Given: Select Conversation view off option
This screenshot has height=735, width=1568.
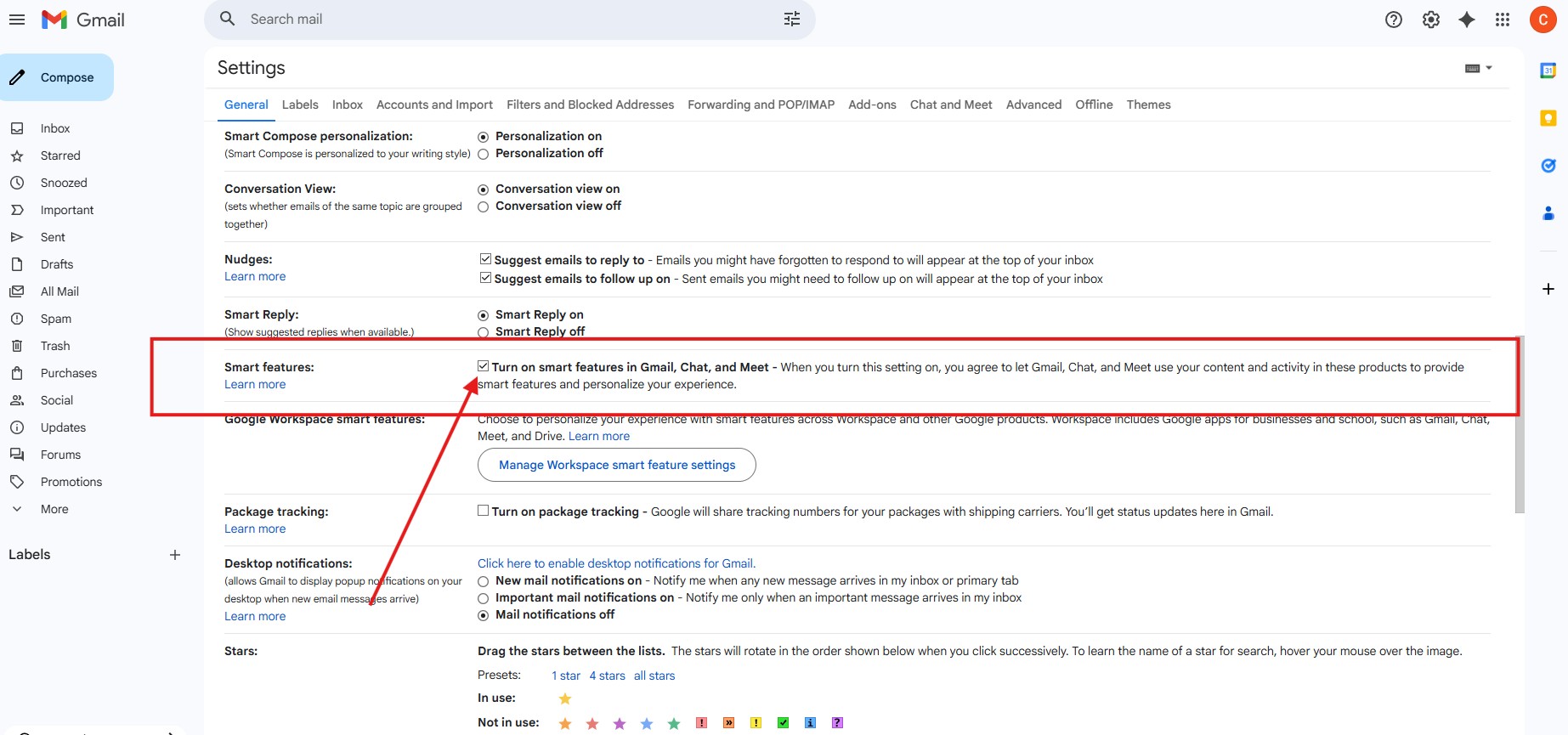Looking at the screenshot, I should pyautogui.click(x=484, y=206).
